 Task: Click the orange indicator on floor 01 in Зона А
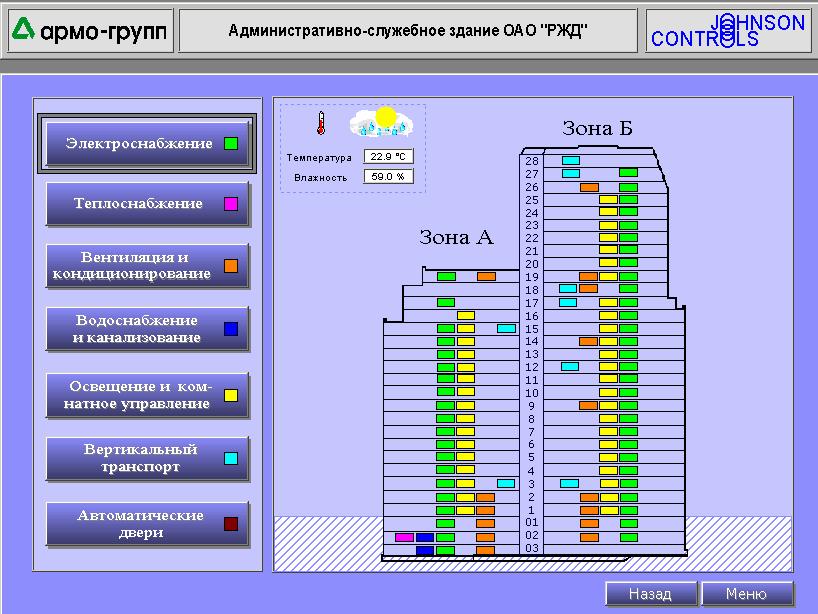[485, 523]
